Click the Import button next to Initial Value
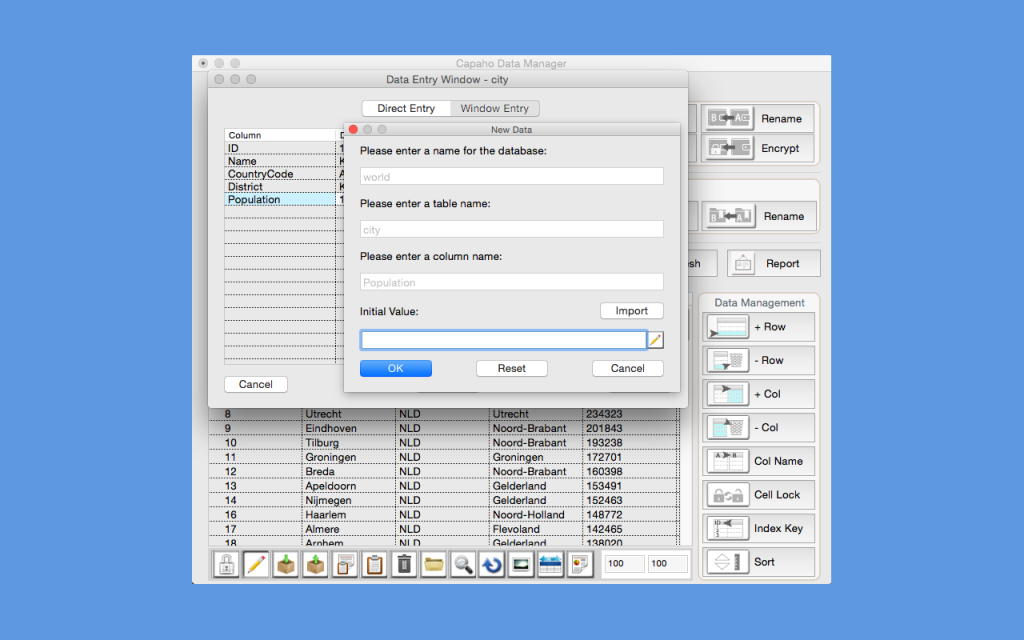The height and width of the screenshot is (640, 1024). 631,310
